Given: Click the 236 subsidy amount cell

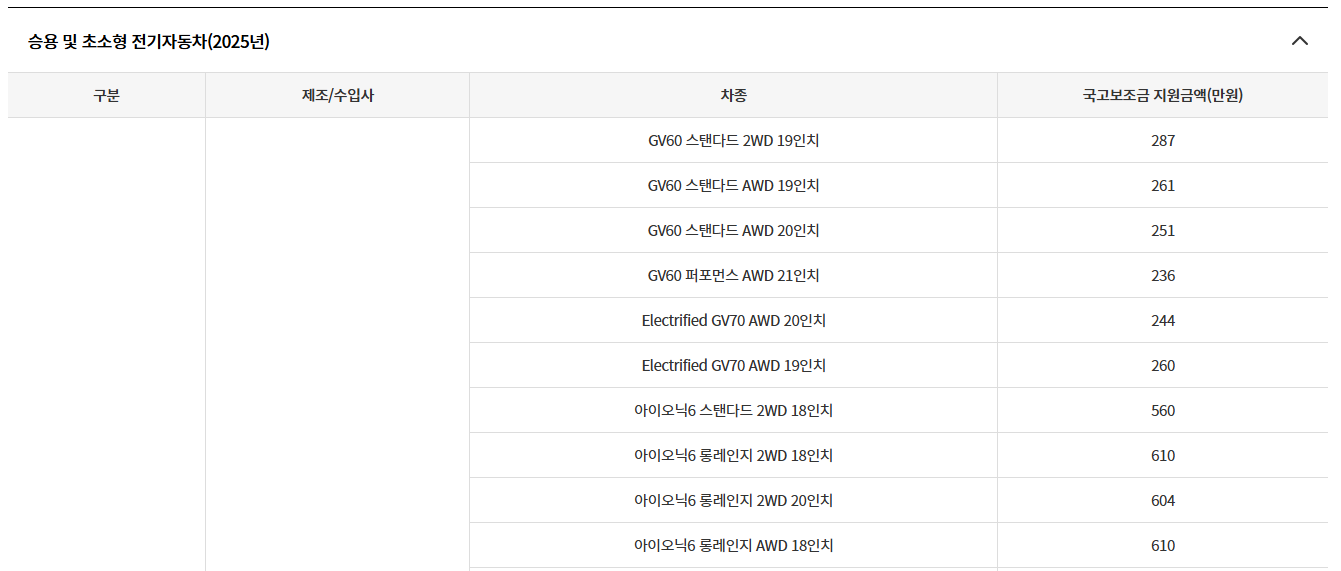Looking at the screenshot, I should click(x=1163, y=276).
